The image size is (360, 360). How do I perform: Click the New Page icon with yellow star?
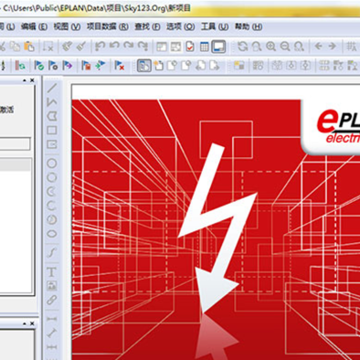point(158,65)
